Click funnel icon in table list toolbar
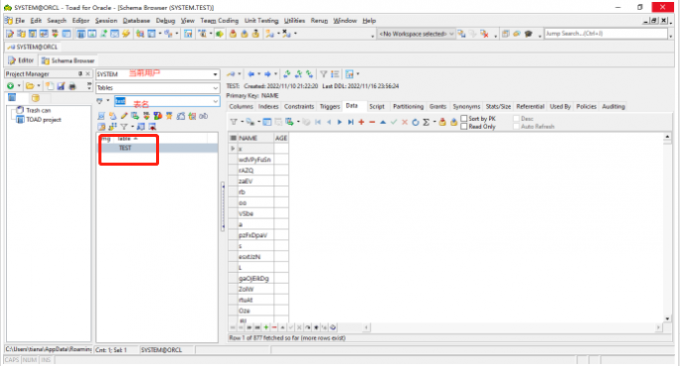The image size is (680, 366). click(124, 127)
